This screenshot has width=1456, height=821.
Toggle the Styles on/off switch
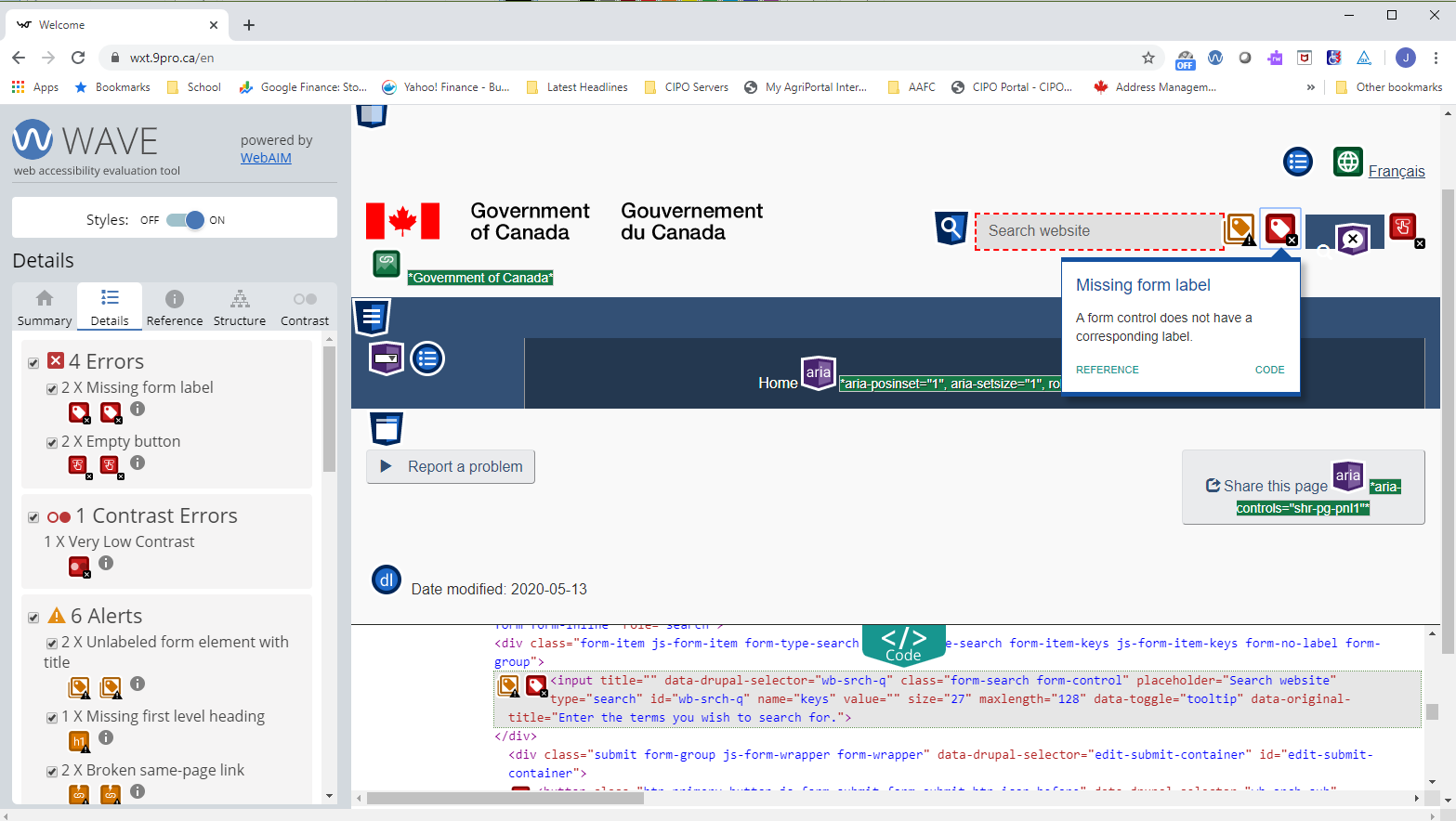coord(185,220)
